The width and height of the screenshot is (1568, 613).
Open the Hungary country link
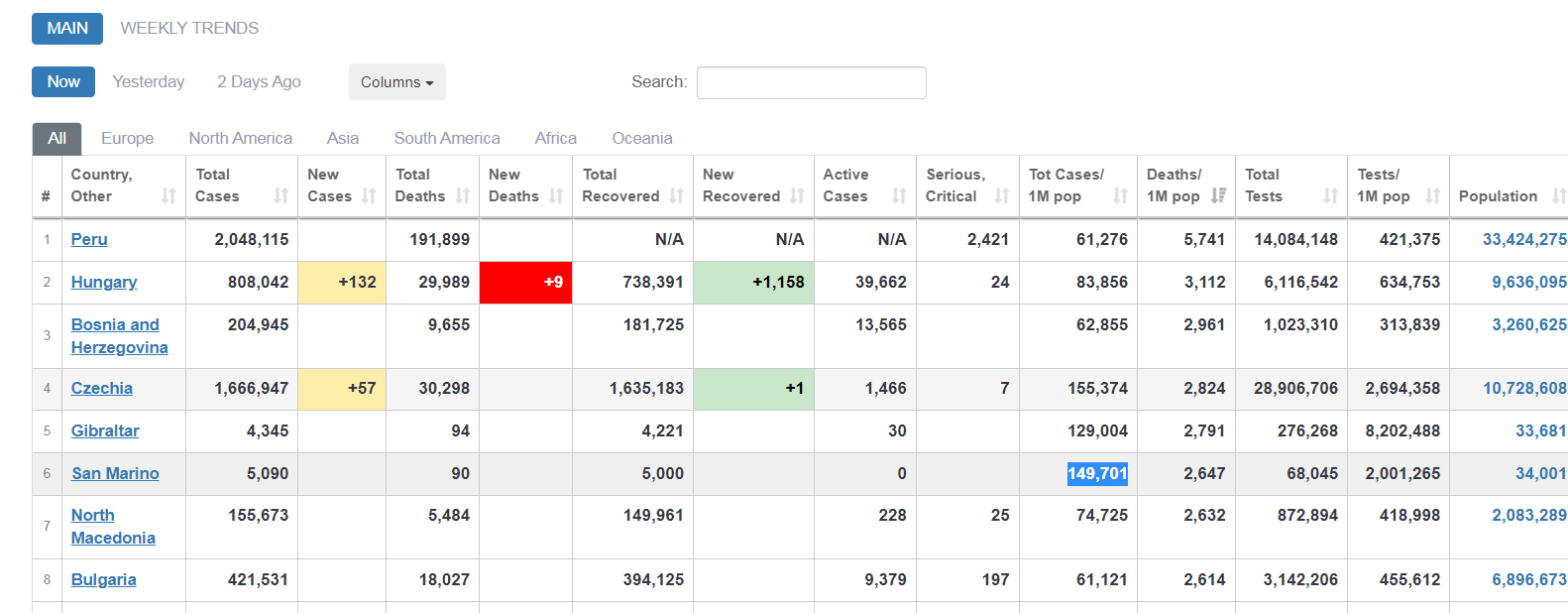104,282
